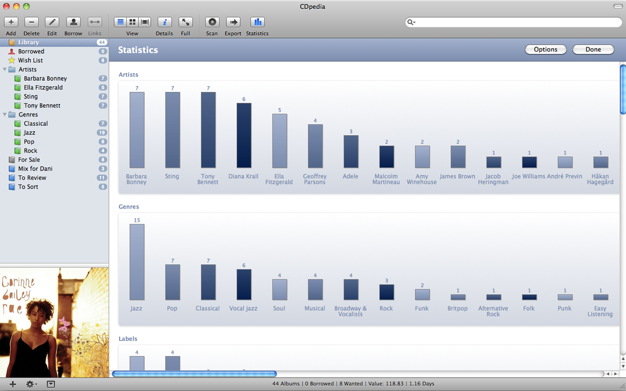This screenshot has width=626, height=391.
Task: Click the Broadway & Vocalists label
Action: click(351, 311)
